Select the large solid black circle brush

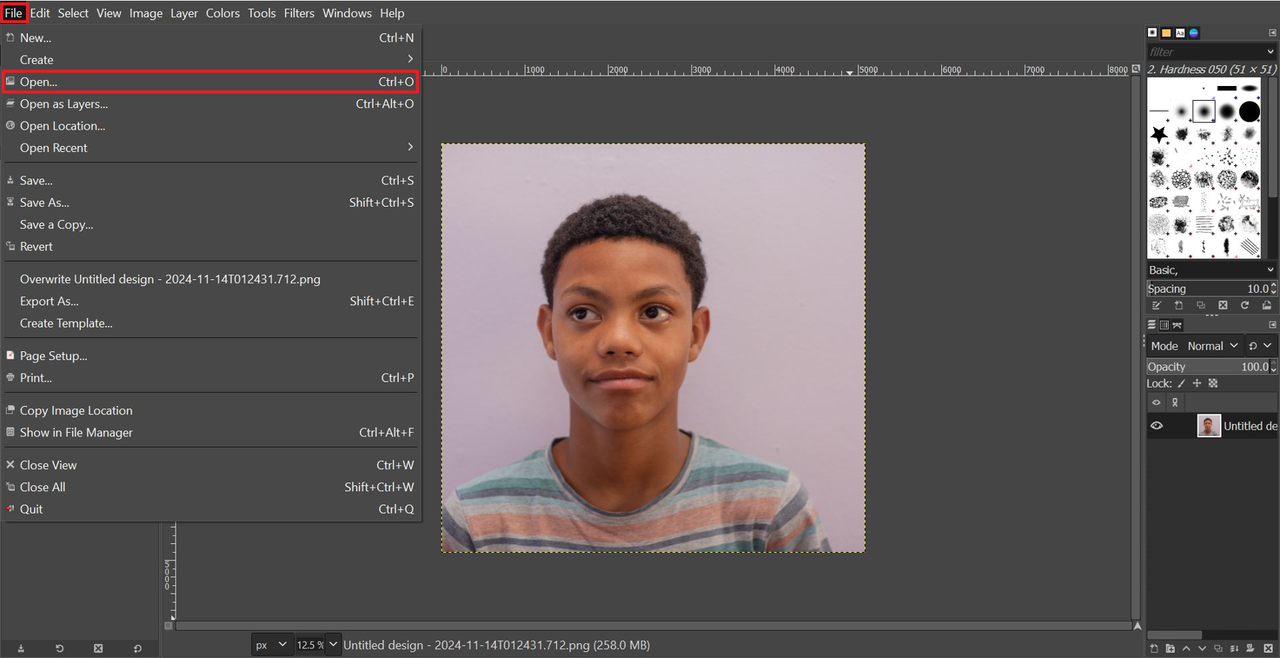pos(1249,111)
